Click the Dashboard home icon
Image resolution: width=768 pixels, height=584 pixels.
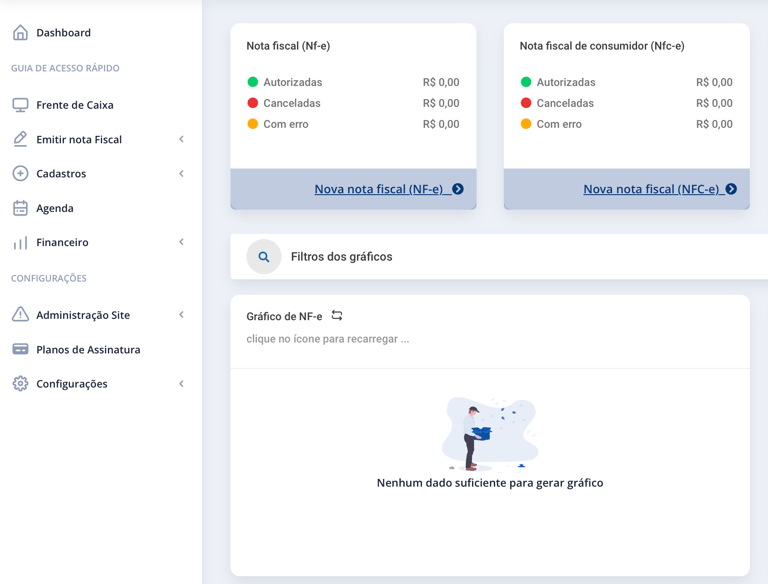[x=20, y=32]
